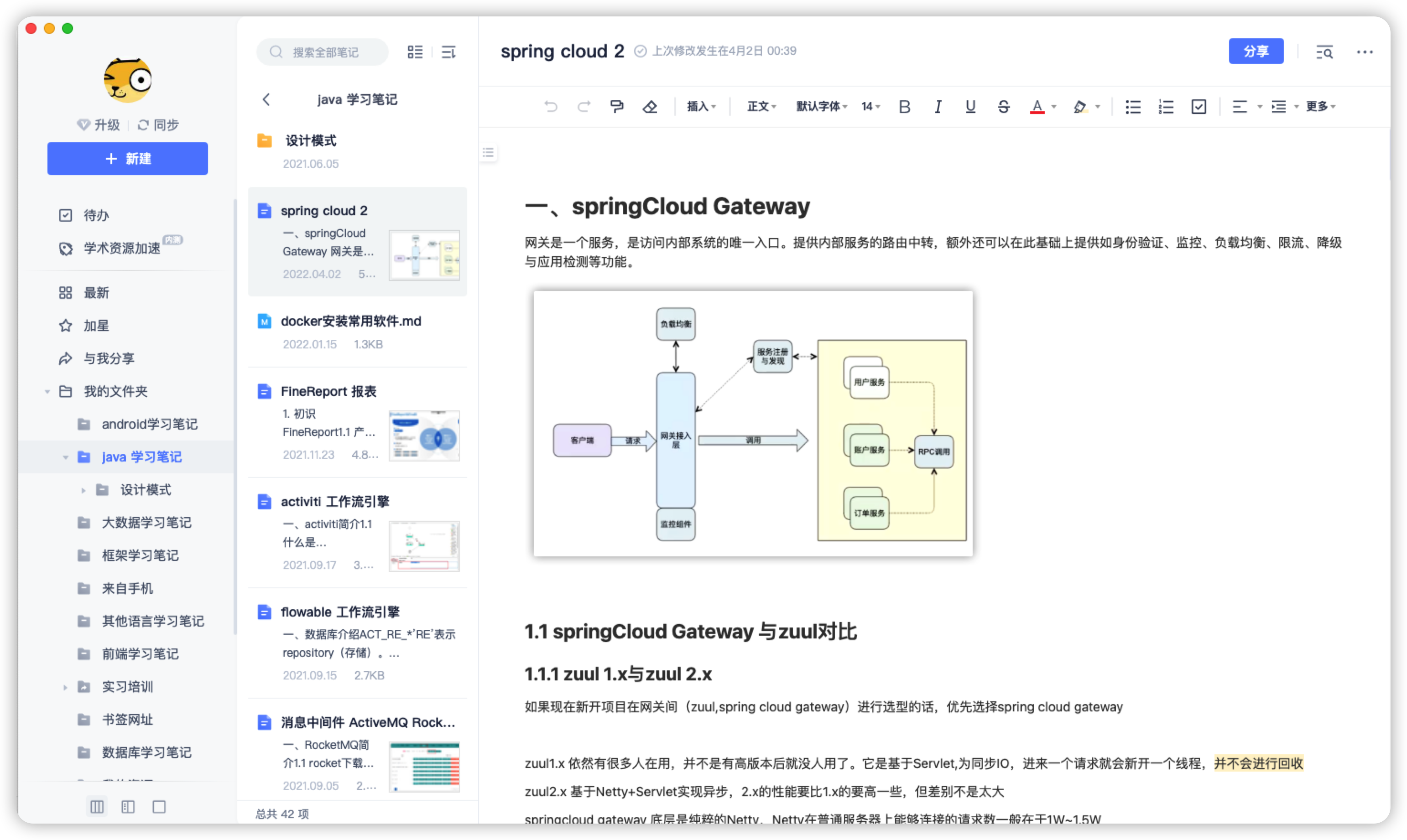Open the font size 14 dropdown
Image resolution: width=1407 pixels, height=840 pixels.
point(870,106)
